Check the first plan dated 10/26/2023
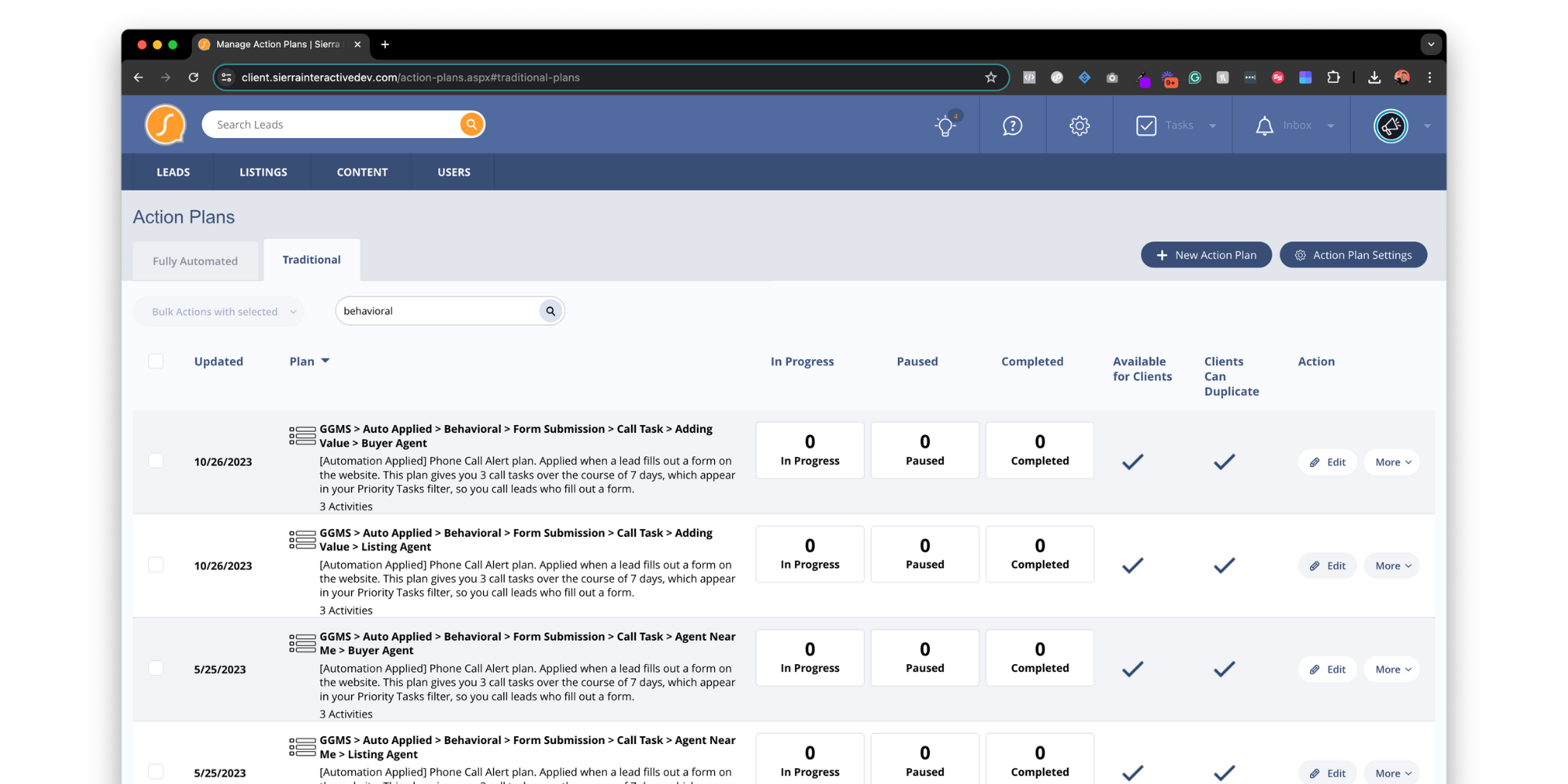 [x=156, y=461]
